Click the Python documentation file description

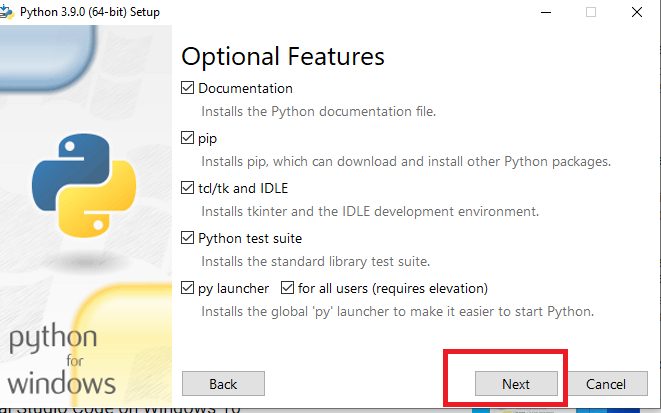[x=318, y=111]
